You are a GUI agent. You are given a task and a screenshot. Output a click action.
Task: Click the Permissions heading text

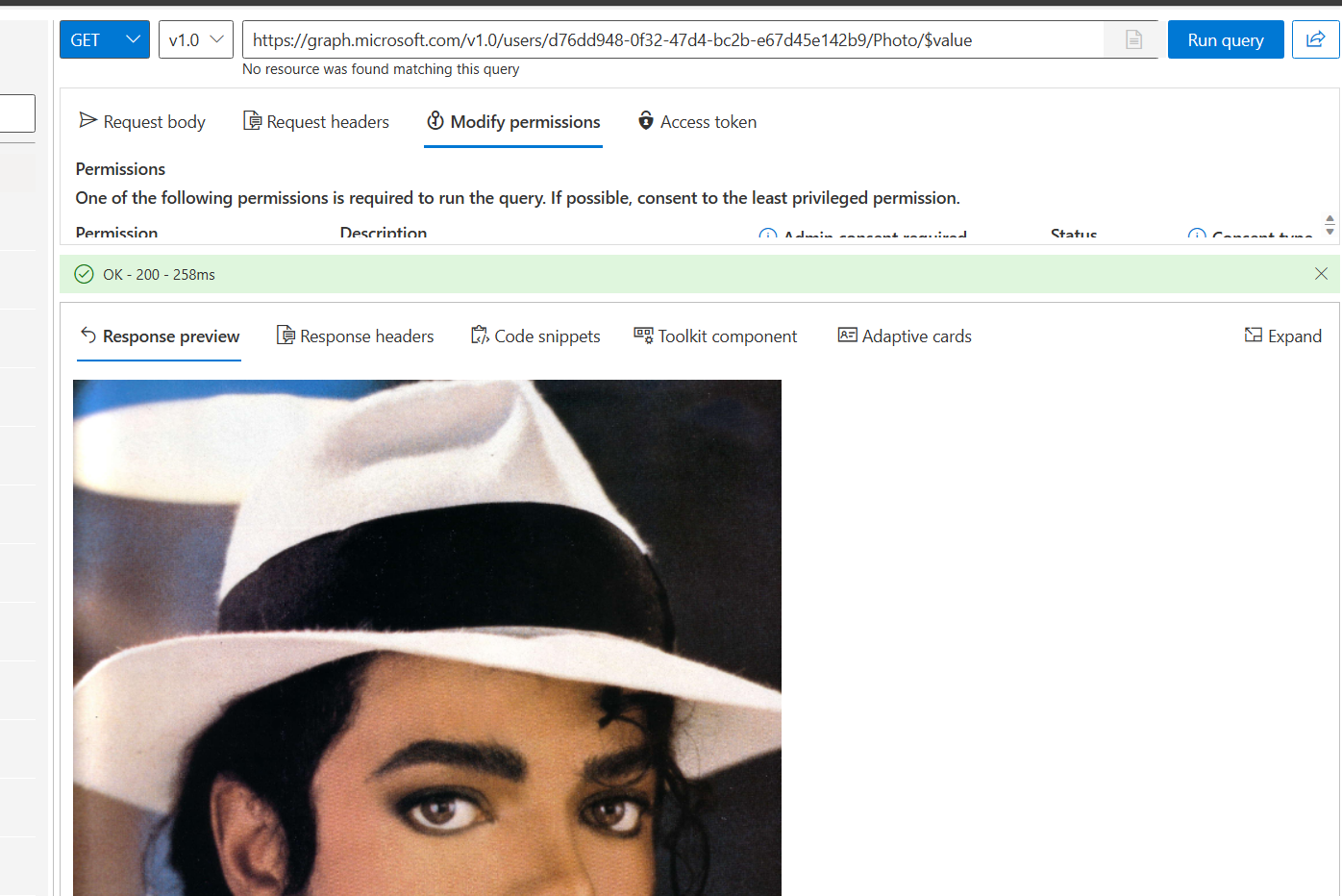click(x=120, y=169)
